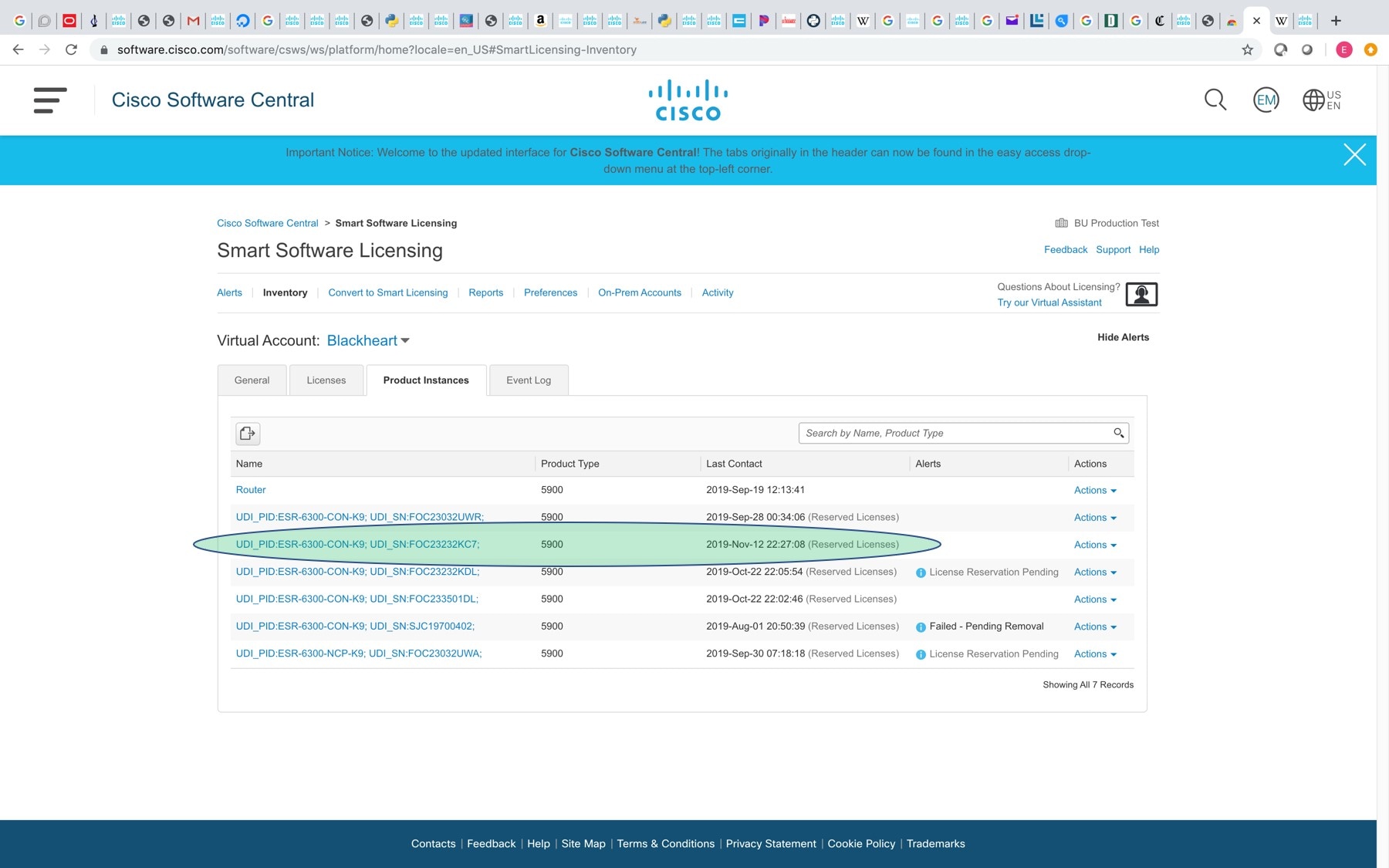
Task: Open Cookie Policy footer link
Action: [861, 843]
